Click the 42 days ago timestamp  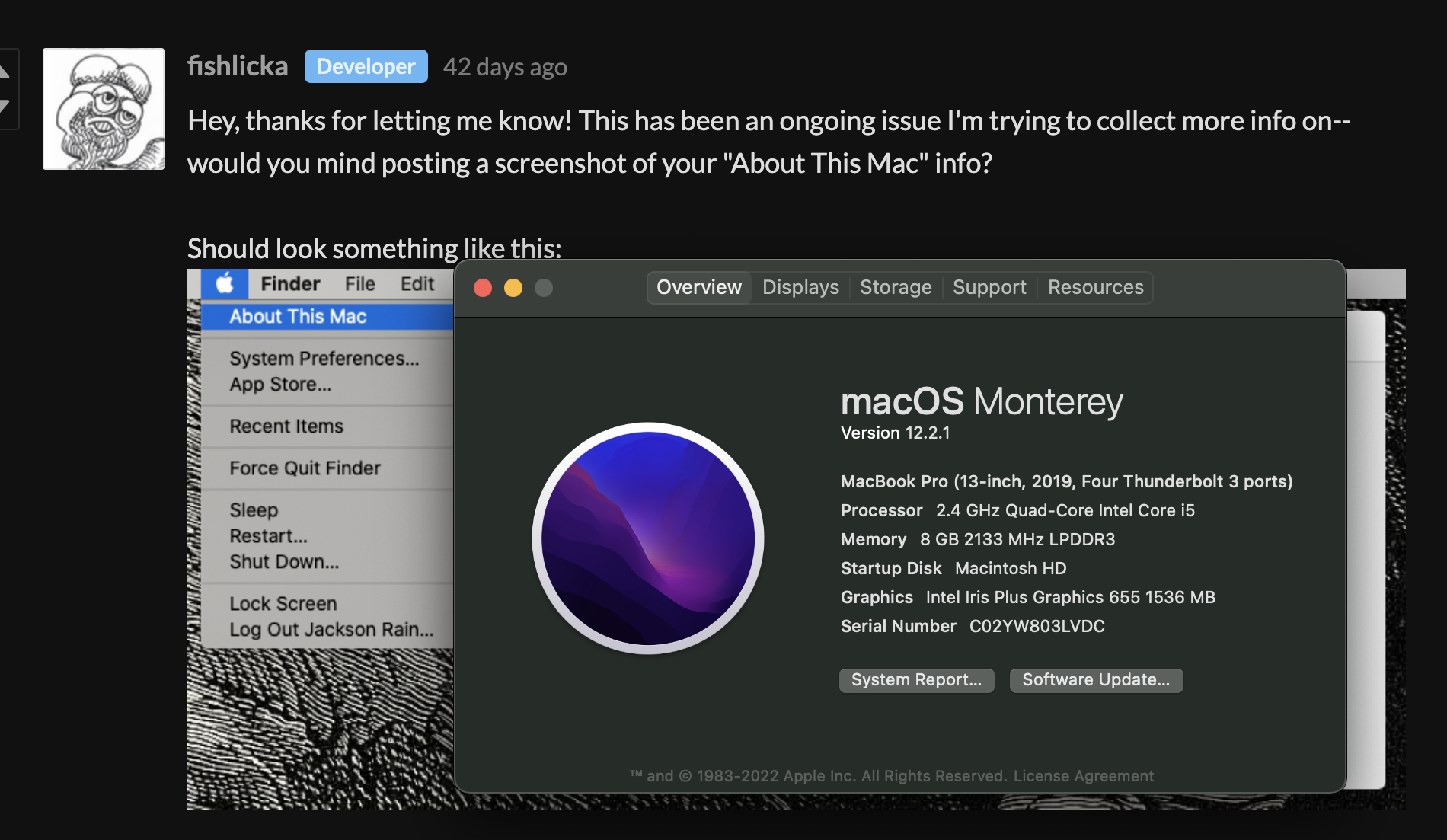(505, 67)
